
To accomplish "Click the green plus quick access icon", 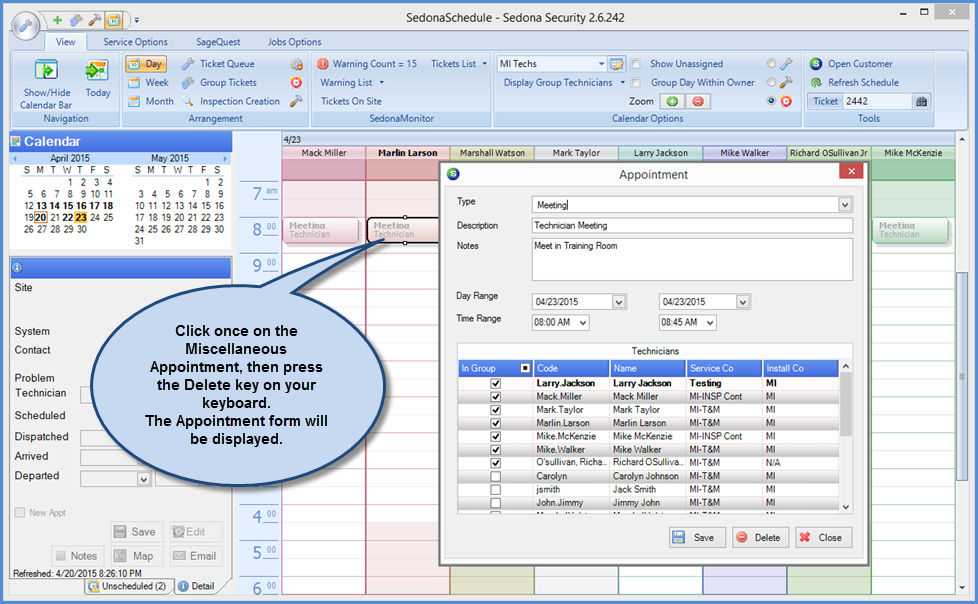I will [57, 20].
